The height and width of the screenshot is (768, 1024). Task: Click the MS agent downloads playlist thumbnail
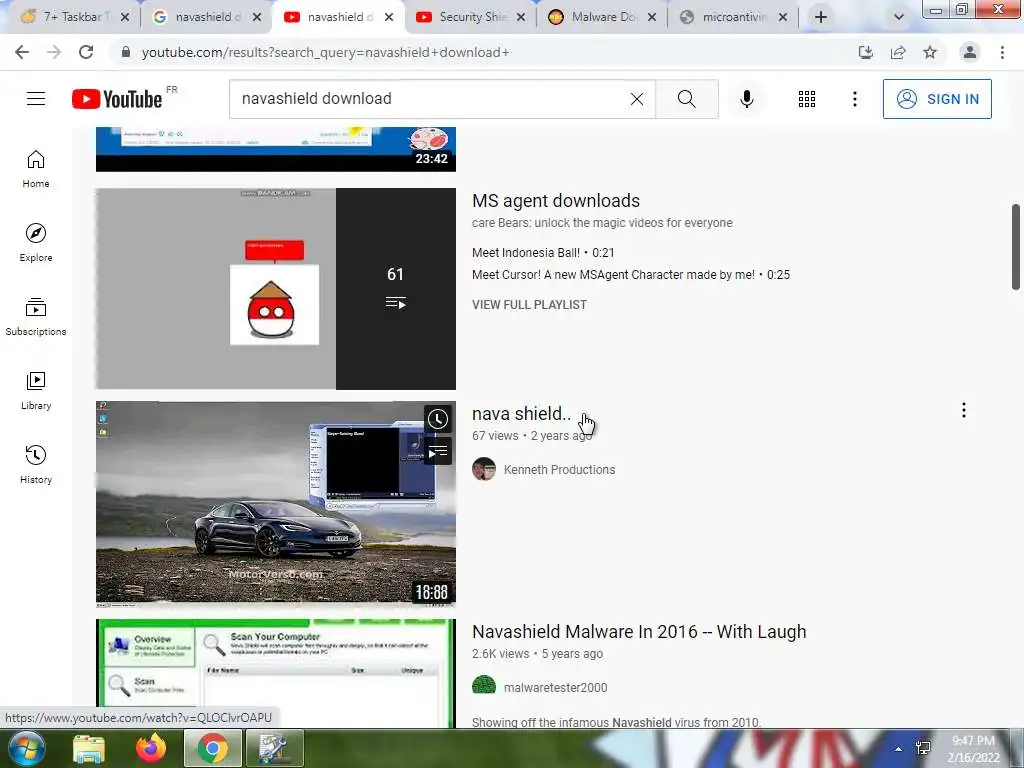(276, 289)
